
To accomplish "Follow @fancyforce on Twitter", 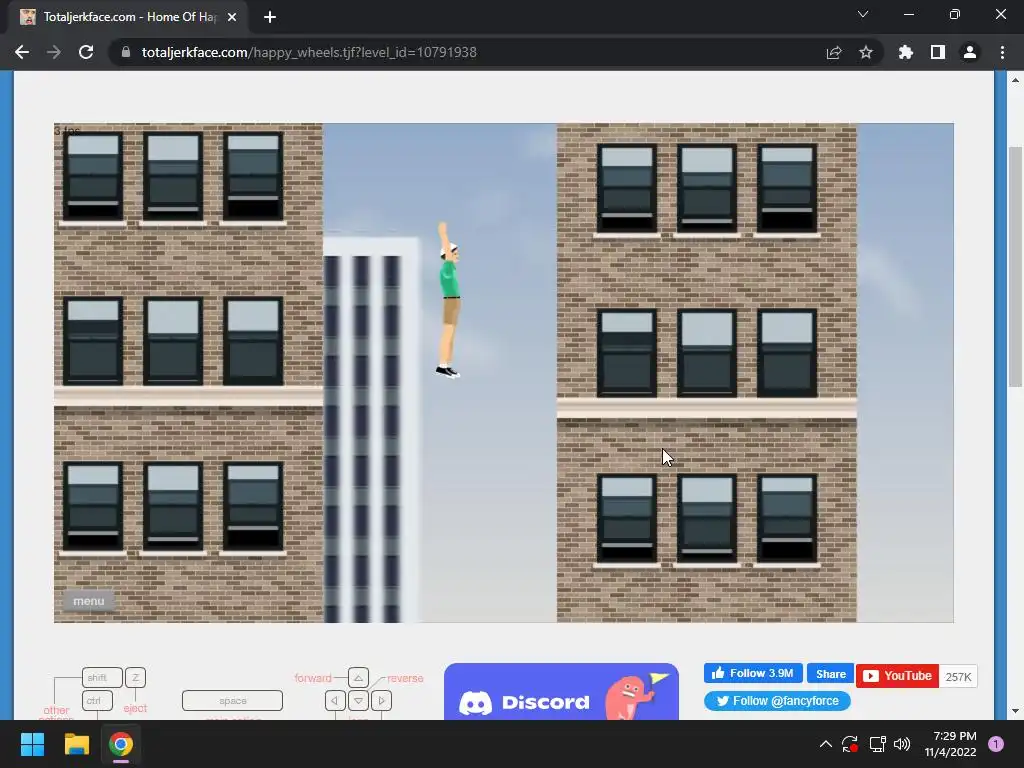I will click(777, 701).
